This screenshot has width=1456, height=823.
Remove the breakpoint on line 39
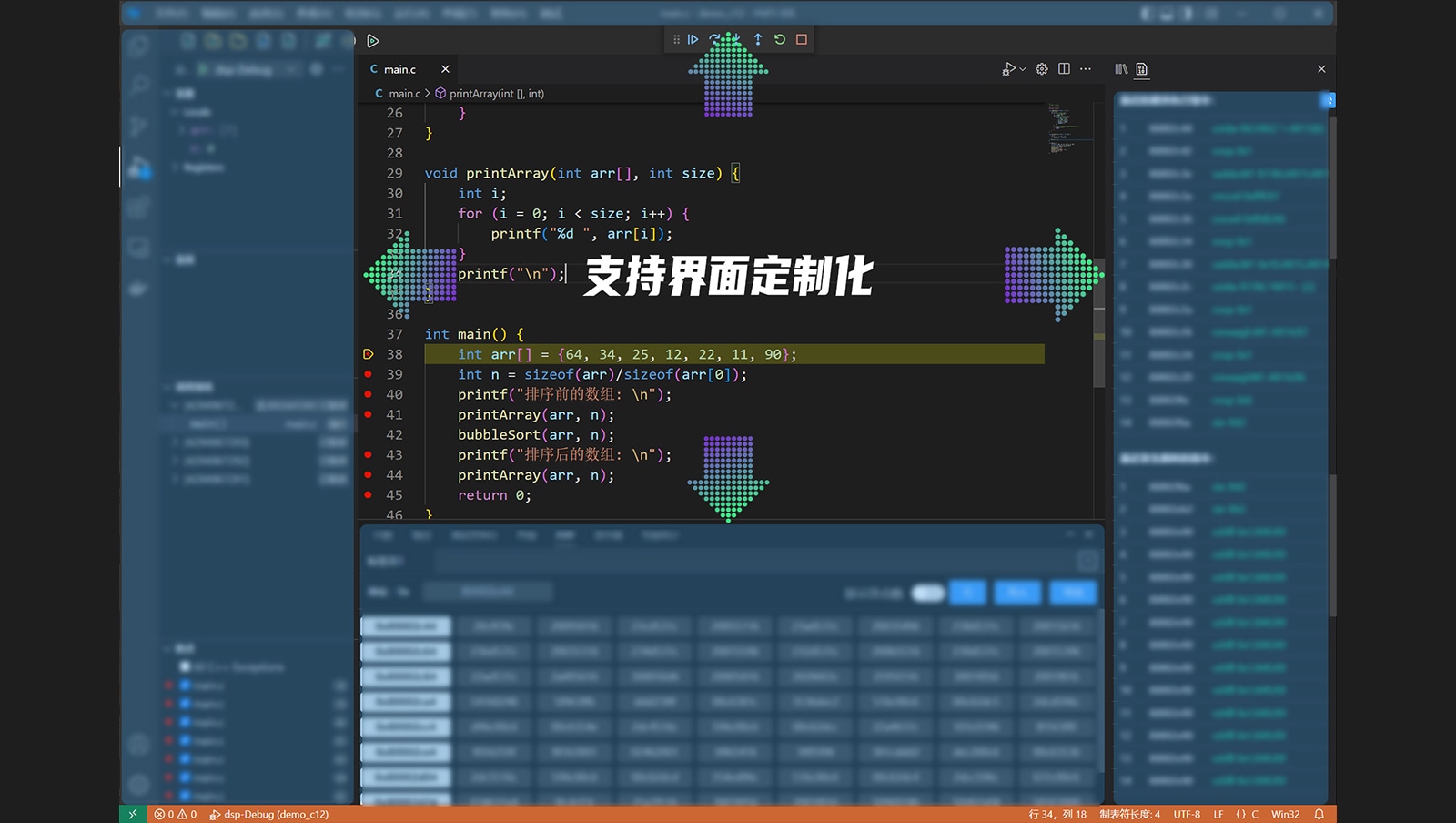(368, 374)
